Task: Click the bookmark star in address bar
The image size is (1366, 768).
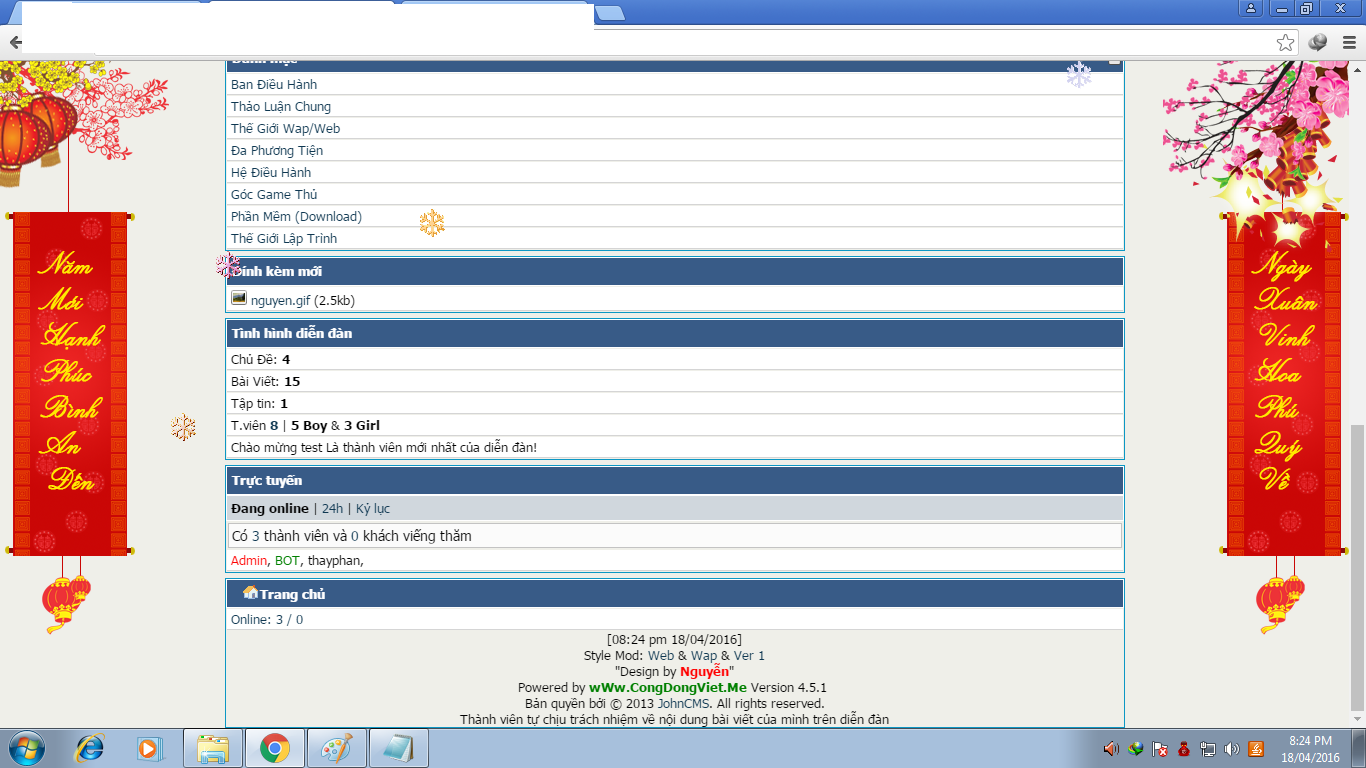Action: [x=1285, y=43]
